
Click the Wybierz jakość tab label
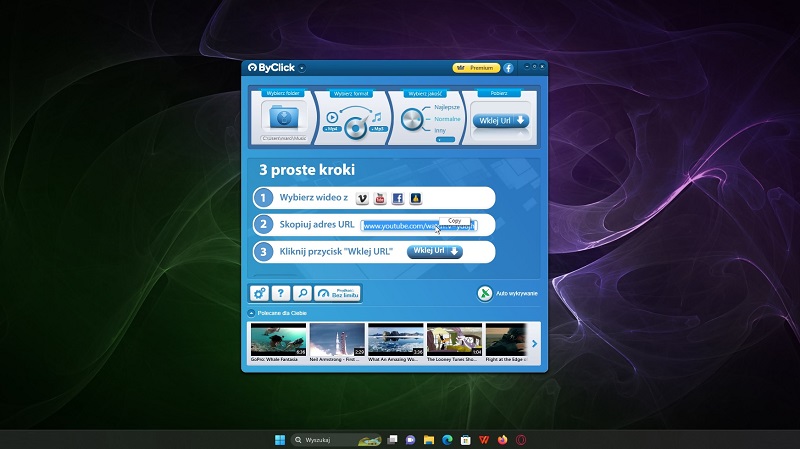[x=425, y=93]
